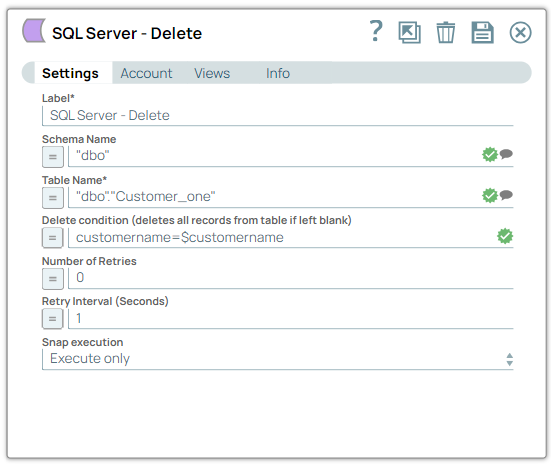
Task: Edit the Number of Retries field
Action: coord(291,278)
